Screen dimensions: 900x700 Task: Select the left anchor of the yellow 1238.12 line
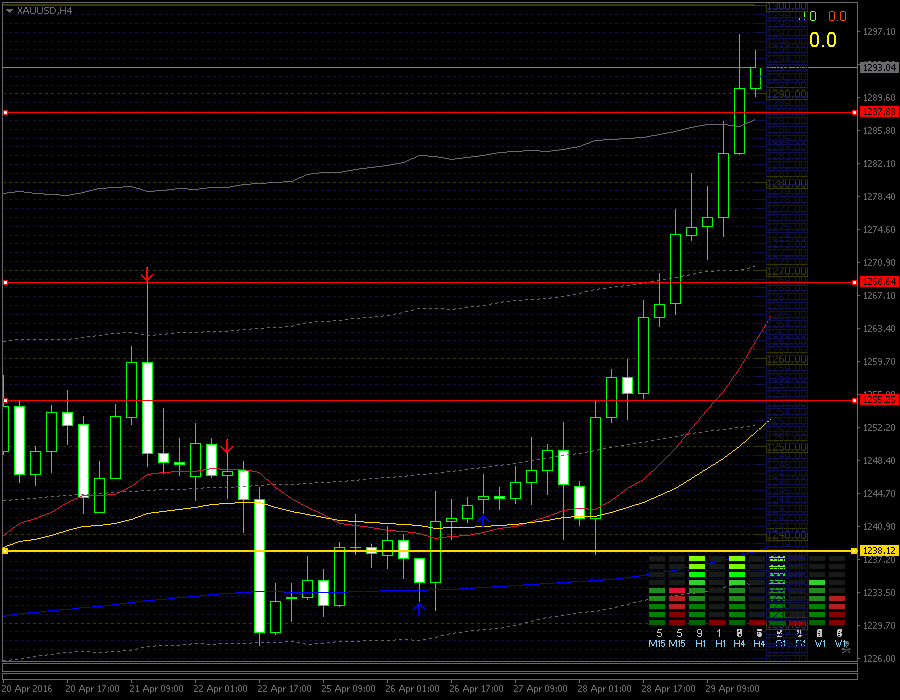5,551
